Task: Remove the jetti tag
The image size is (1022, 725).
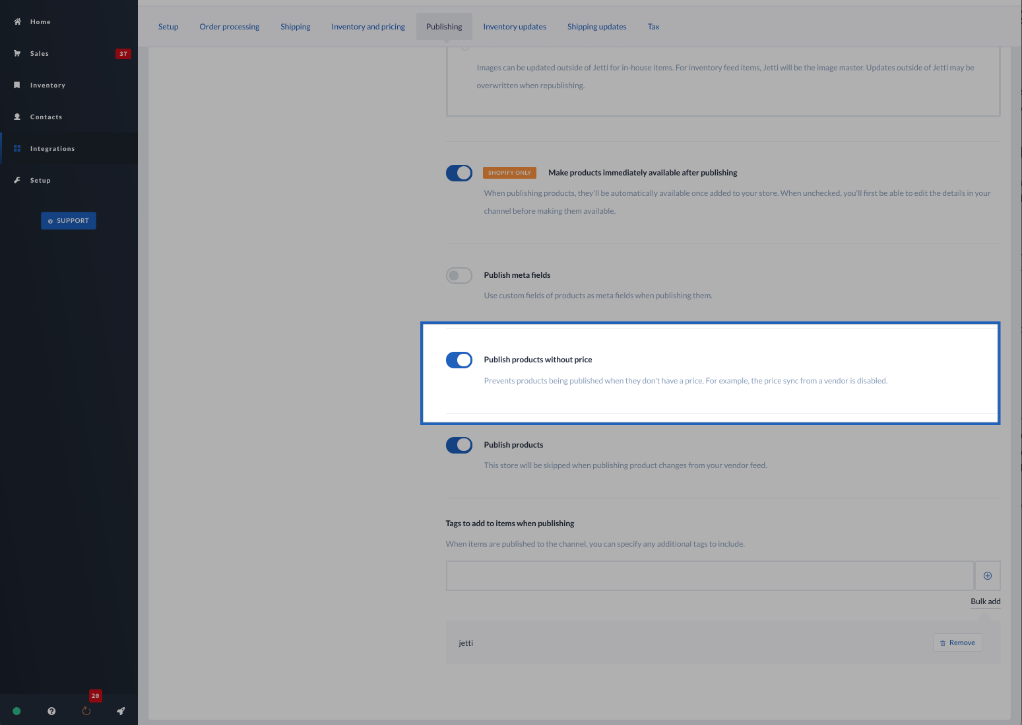Action: click(x=957, y=642)
